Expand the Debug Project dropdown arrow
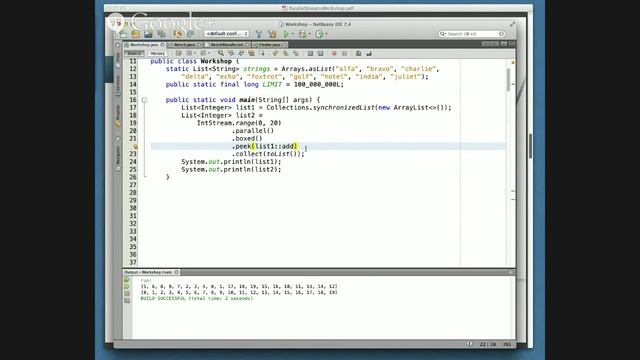Image resolution: width=640 pixels, height=360 pixels. (309, 34)
